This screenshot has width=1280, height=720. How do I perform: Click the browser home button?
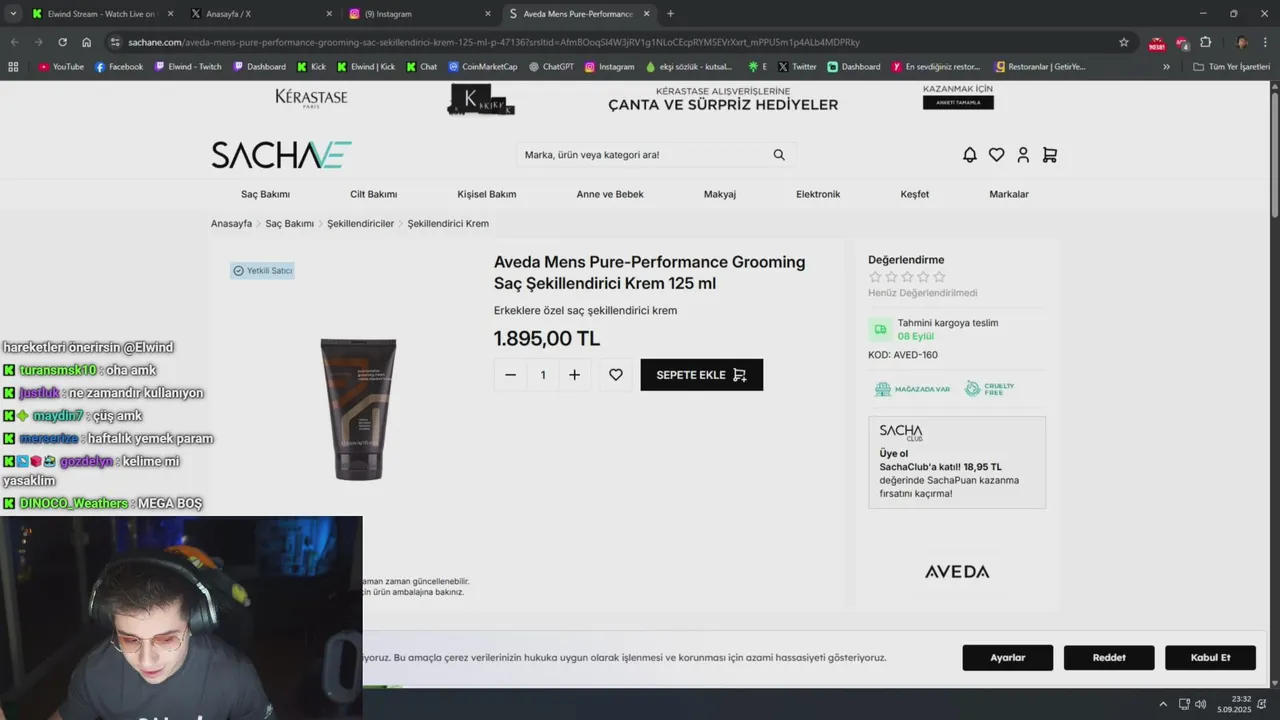click(86, 42)
